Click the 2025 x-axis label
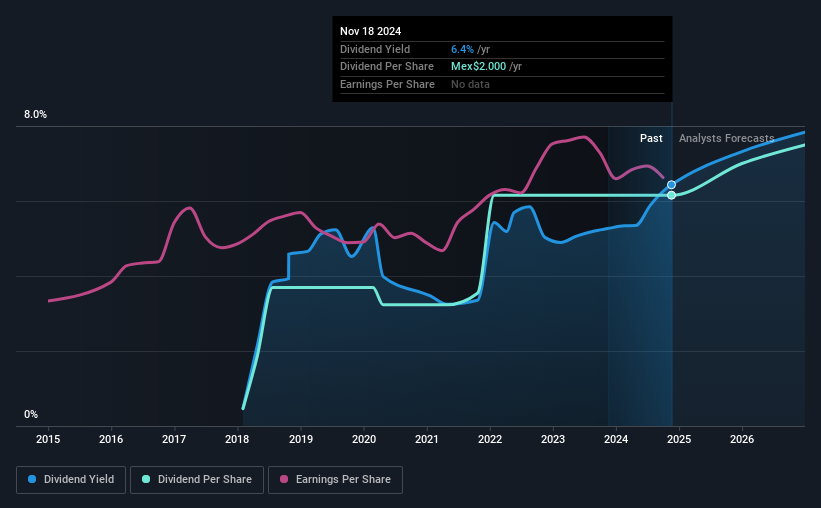821x508 pixels. click(679, 439)
